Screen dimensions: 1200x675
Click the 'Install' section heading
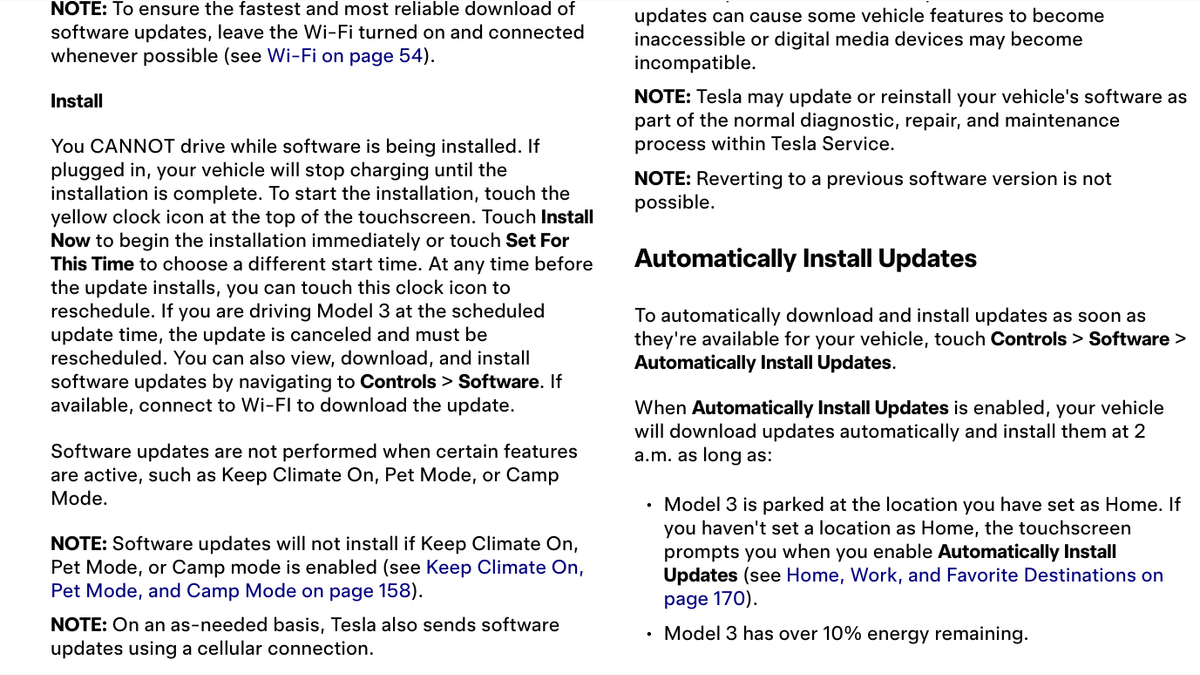pos(77,101)
